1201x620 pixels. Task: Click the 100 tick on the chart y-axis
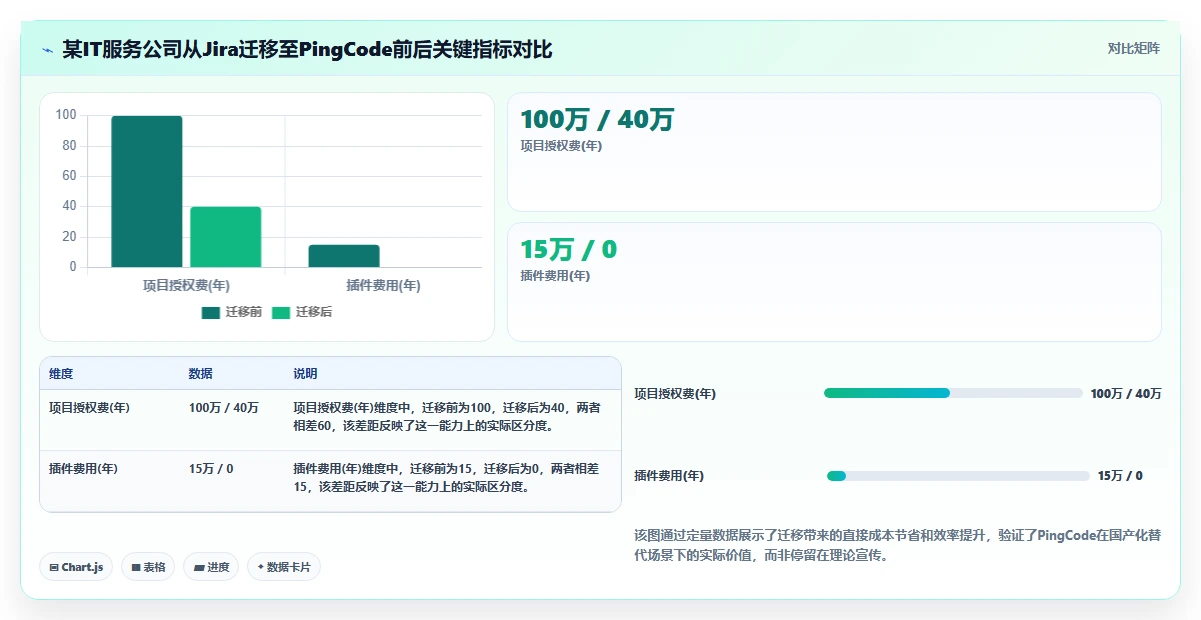[x=66, y=115]
